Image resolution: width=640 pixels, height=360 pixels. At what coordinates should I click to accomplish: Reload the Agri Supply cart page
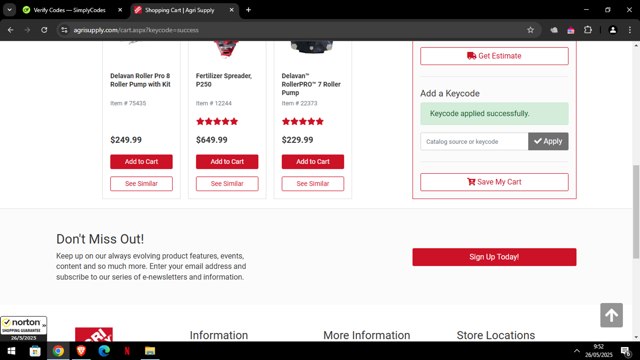(44, 30)
